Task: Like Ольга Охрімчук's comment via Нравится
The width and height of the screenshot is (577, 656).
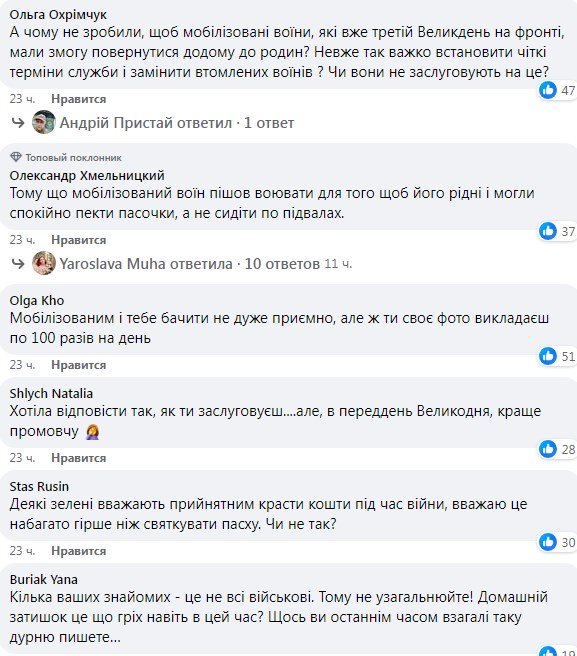Action: 79,99
